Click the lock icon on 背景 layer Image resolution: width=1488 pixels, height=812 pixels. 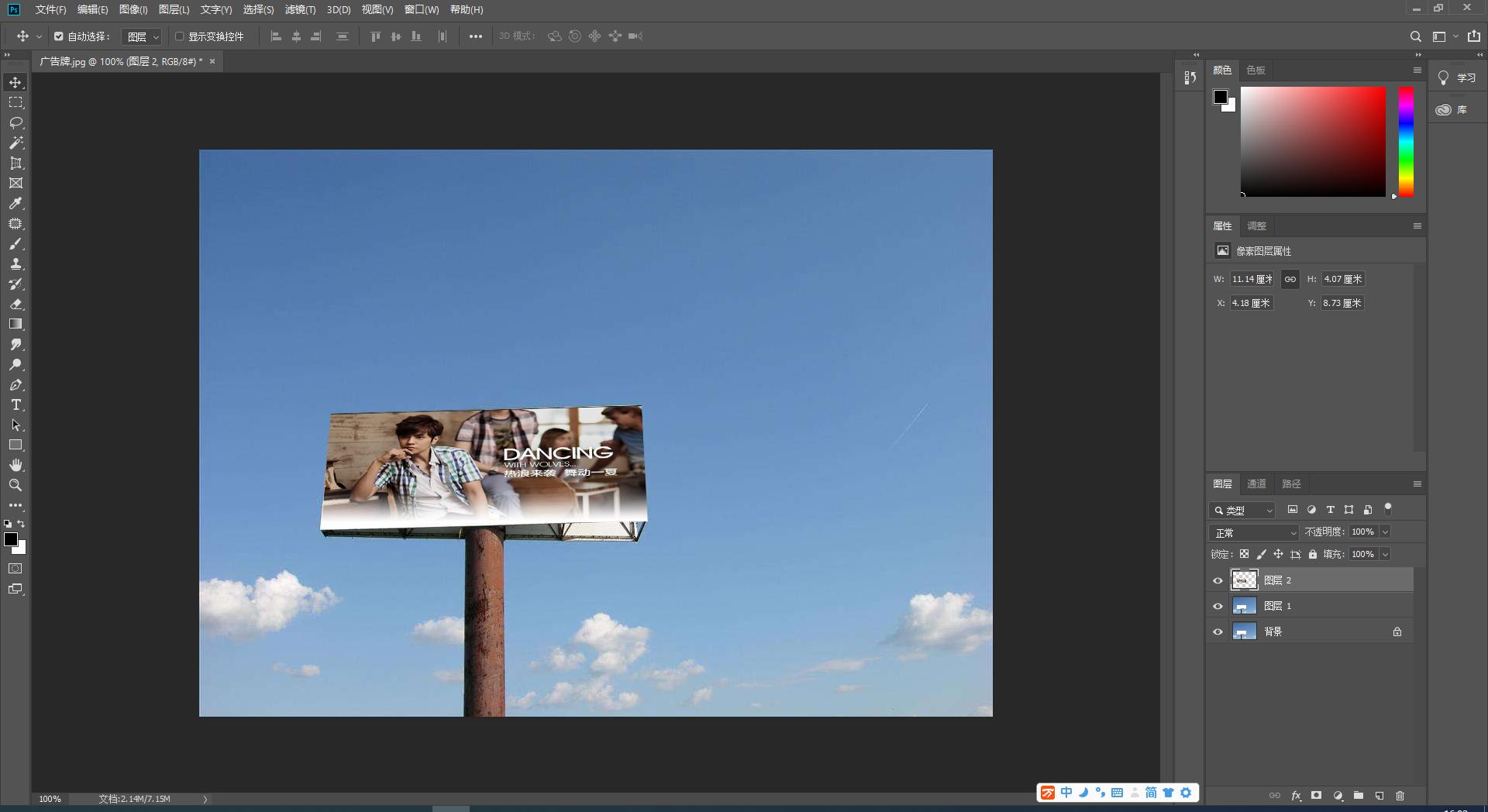[x=1397, y=631]
